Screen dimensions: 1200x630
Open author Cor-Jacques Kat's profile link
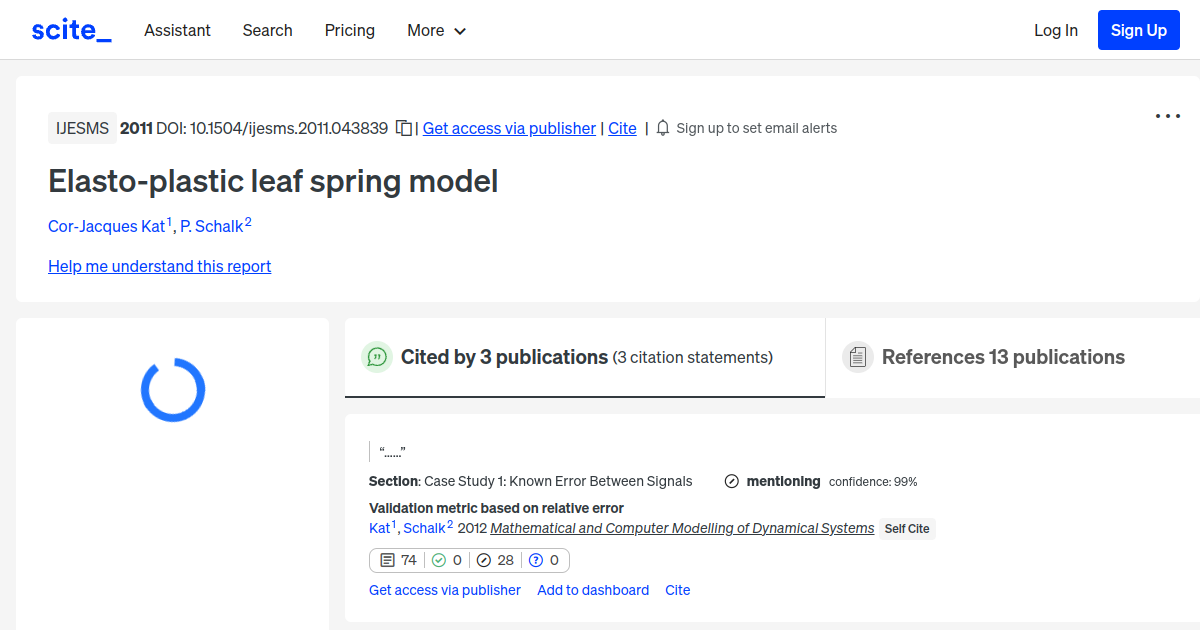click(x=106, y=226)
